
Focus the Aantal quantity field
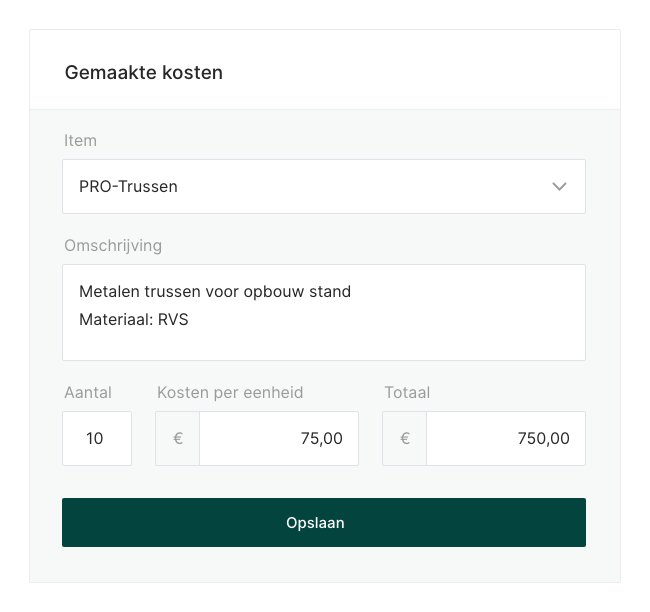97,438
